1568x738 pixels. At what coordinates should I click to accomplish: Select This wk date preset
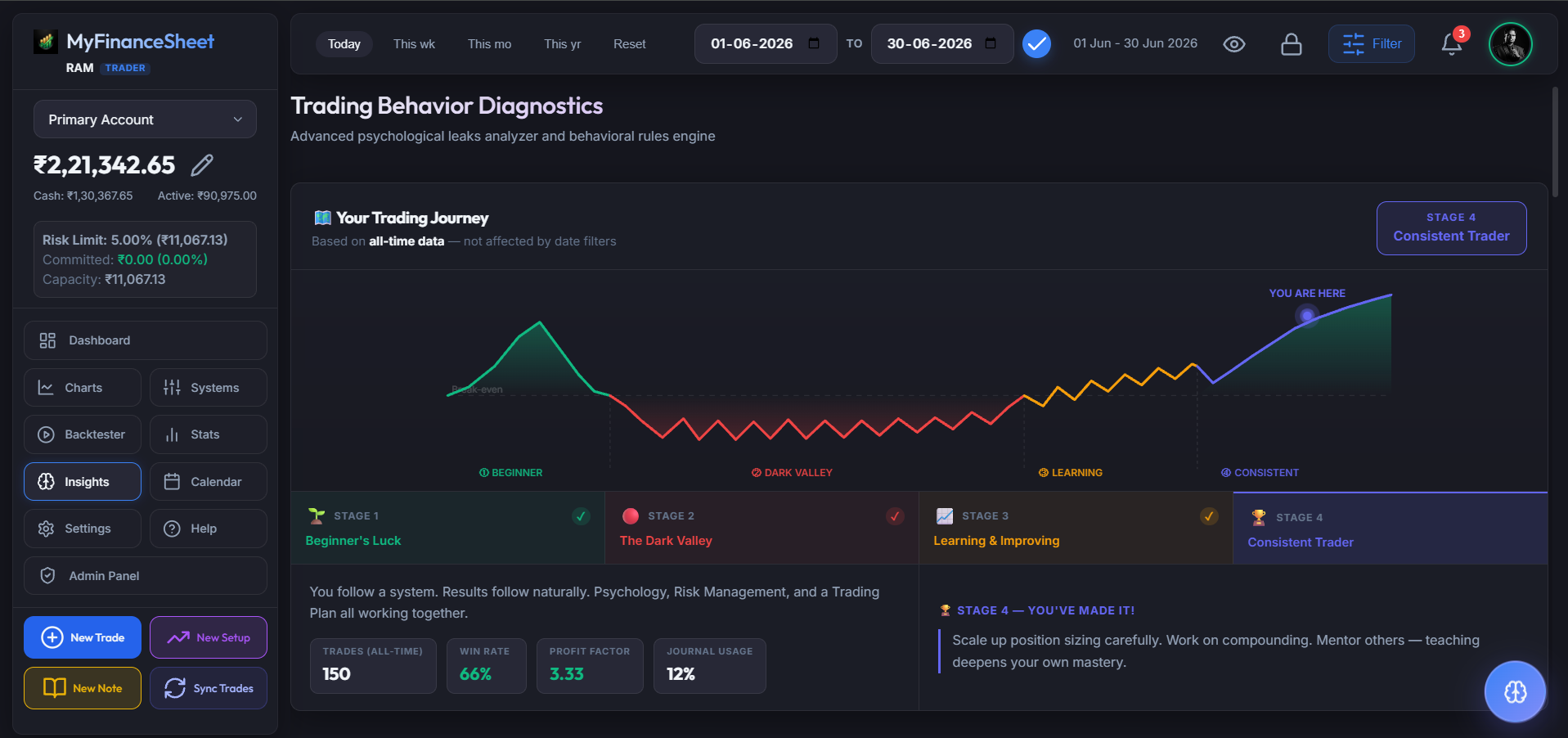[414, 44]
